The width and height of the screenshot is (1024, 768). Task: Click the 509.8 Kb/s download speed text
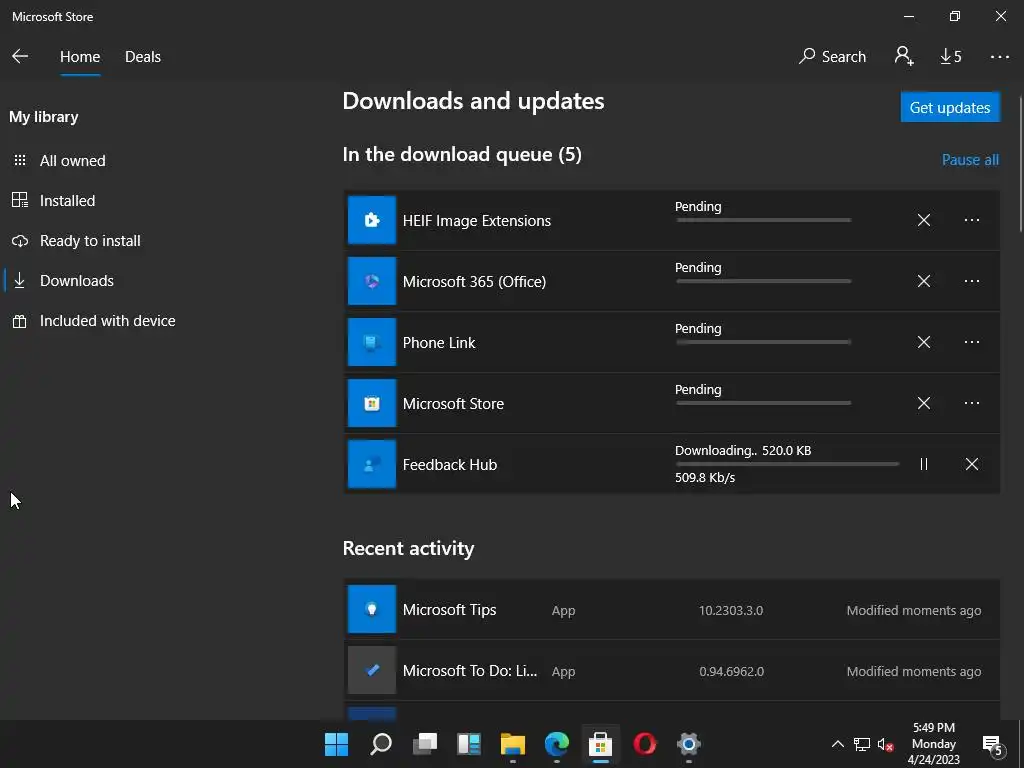pos(705,477)
